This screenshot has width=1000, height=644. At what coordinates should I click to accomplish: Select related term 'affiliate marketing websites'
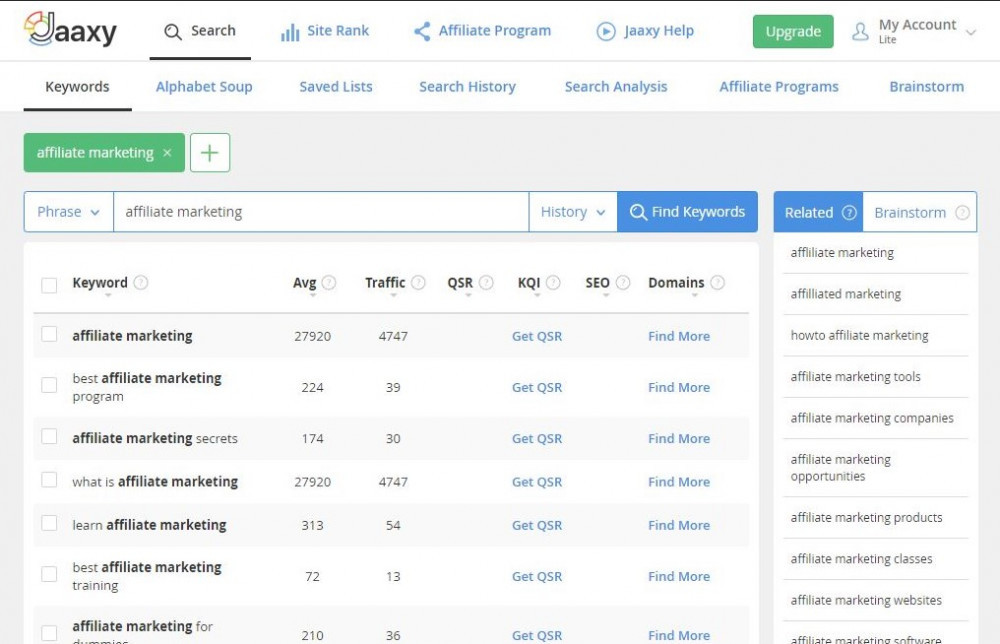tap(865, 601)
